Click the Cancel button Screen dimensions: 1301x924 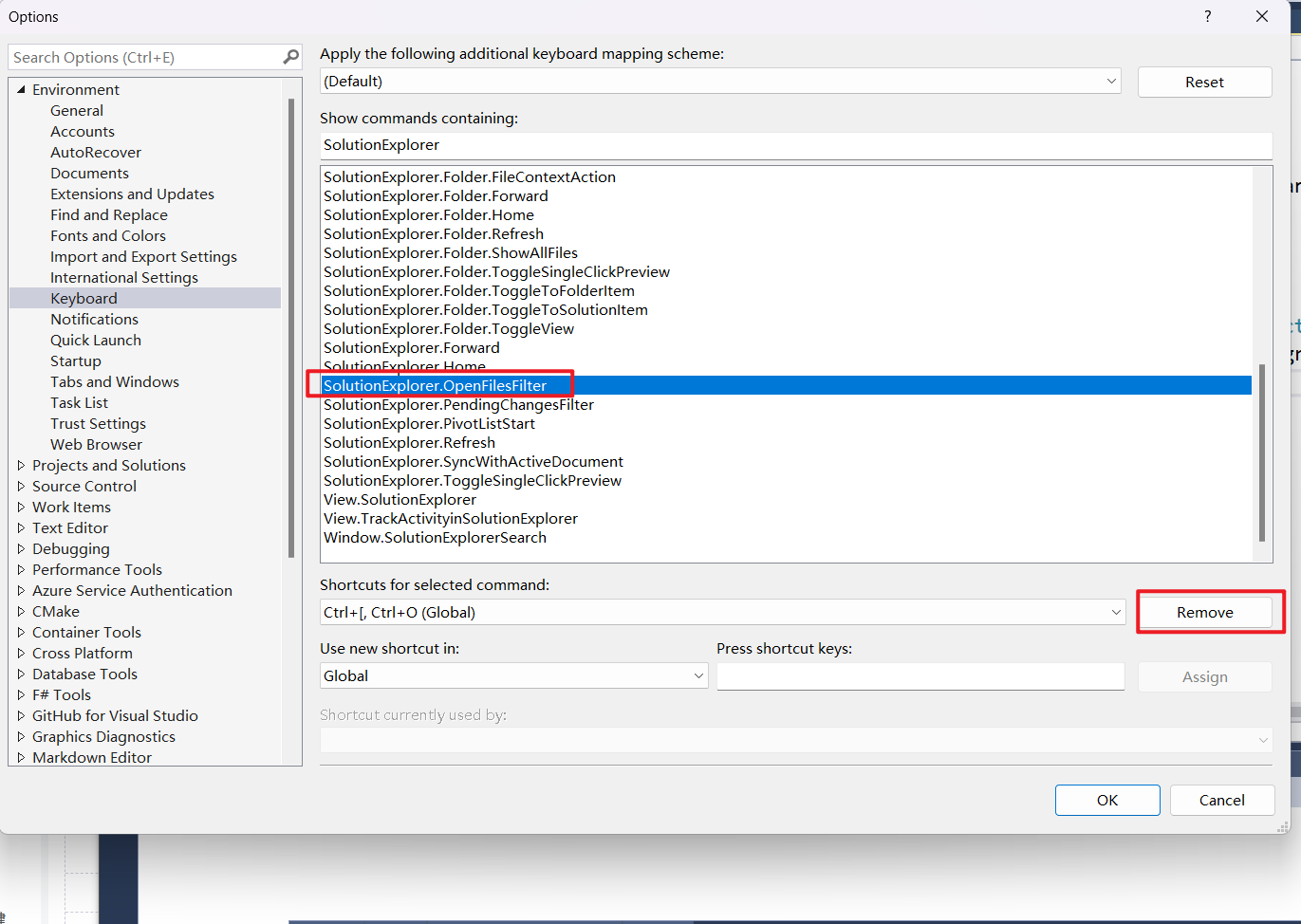pos(1221,800)
